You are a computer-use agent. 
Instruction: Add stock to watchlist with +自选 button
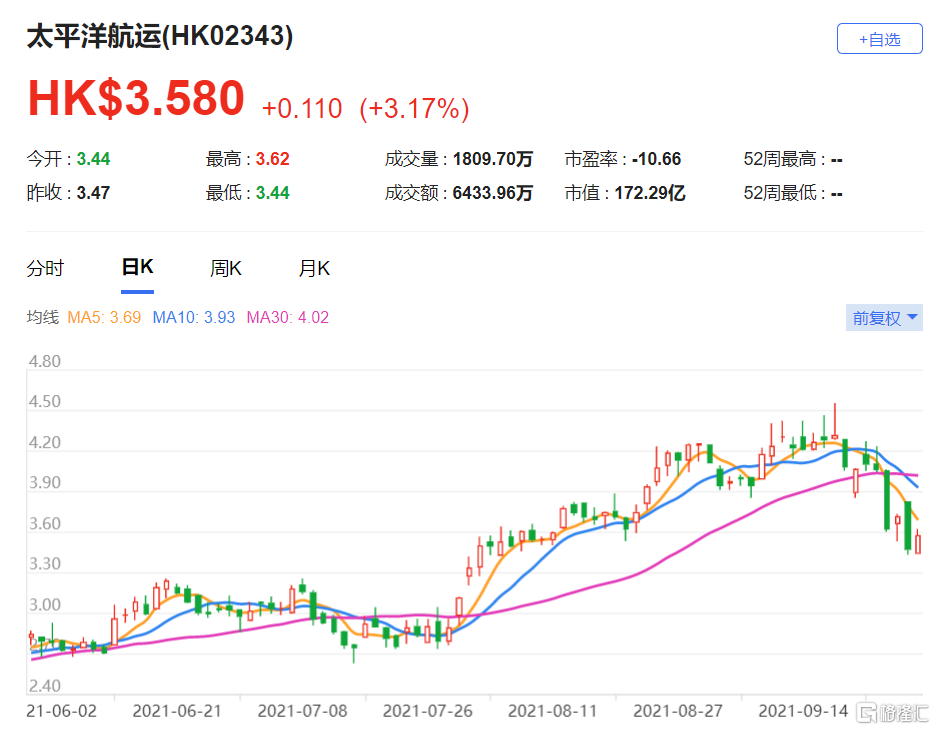879,39
